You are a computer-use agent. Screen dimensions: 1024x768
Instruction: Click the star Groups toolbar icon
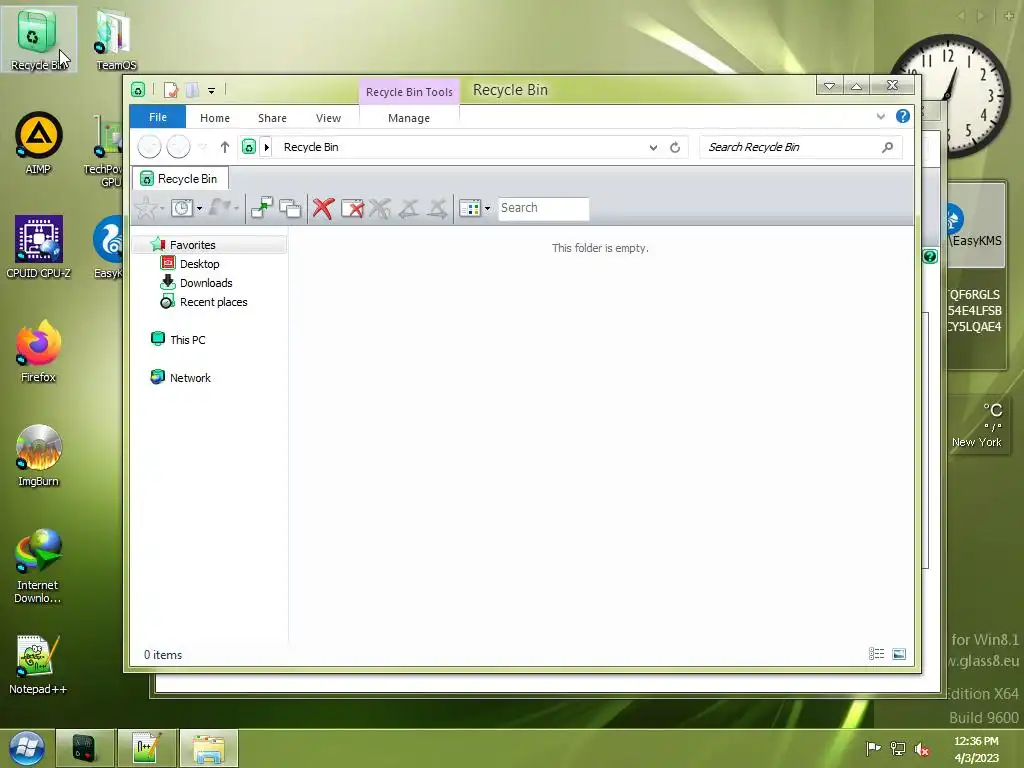146,208
